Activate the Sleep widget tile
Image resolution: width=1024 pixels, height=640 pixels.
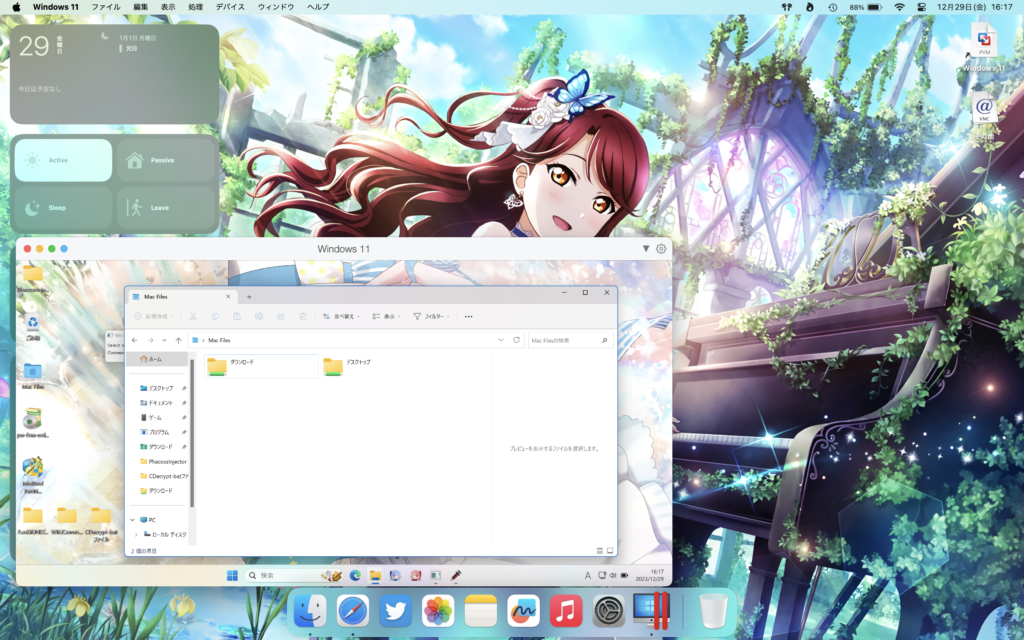pos(63,207)
